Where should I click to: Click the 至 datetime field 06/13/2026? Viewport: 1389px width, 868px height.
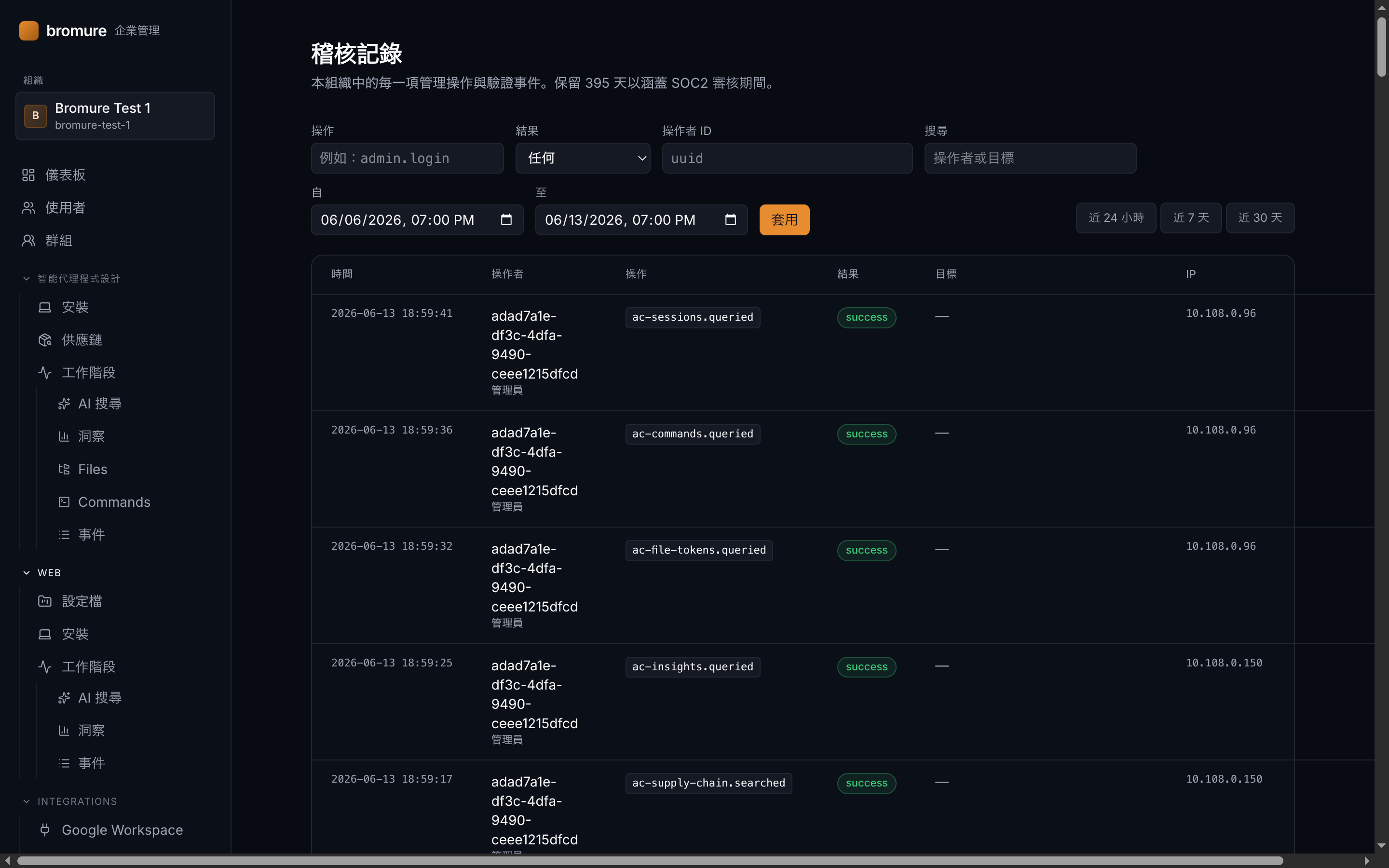click(x=641, y=220)
